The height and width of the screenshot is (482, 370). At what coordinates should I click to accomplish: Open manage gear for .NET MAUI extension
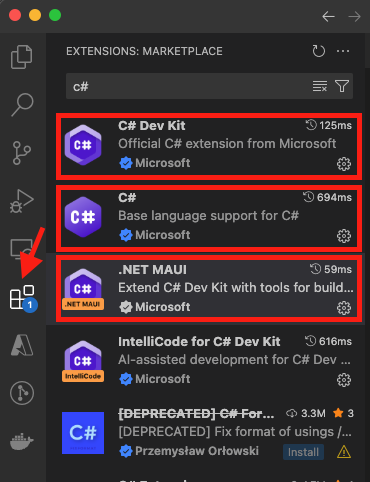pos(344,308)
